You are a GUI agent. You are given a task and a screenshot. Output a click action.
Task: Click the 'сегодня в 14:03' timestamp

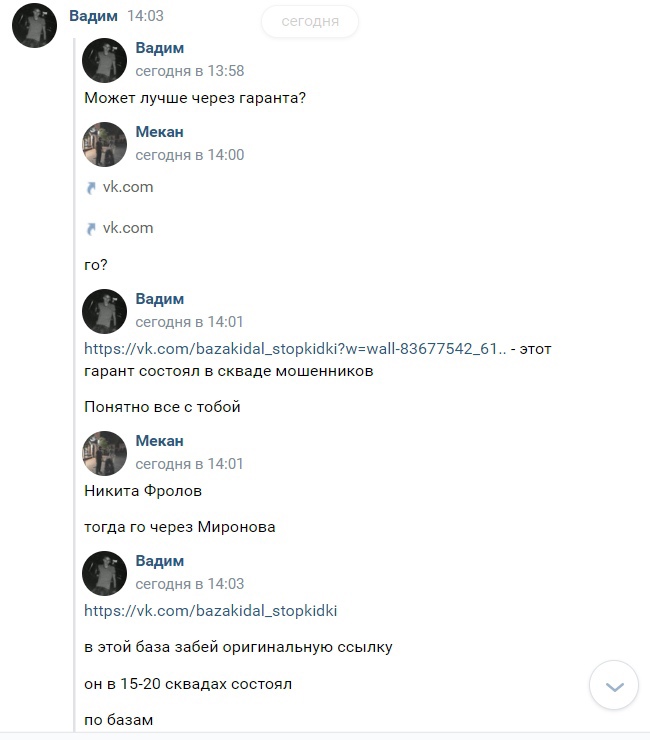pos(190,584)
